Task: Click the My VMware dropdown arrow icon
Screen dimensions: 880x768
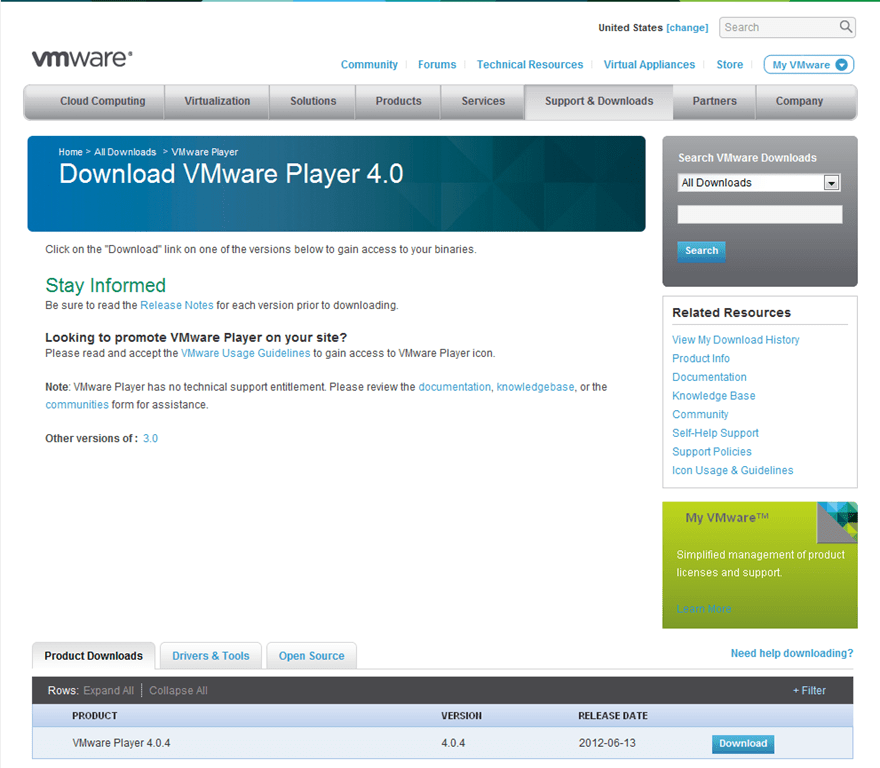Action: pos(841,65)
